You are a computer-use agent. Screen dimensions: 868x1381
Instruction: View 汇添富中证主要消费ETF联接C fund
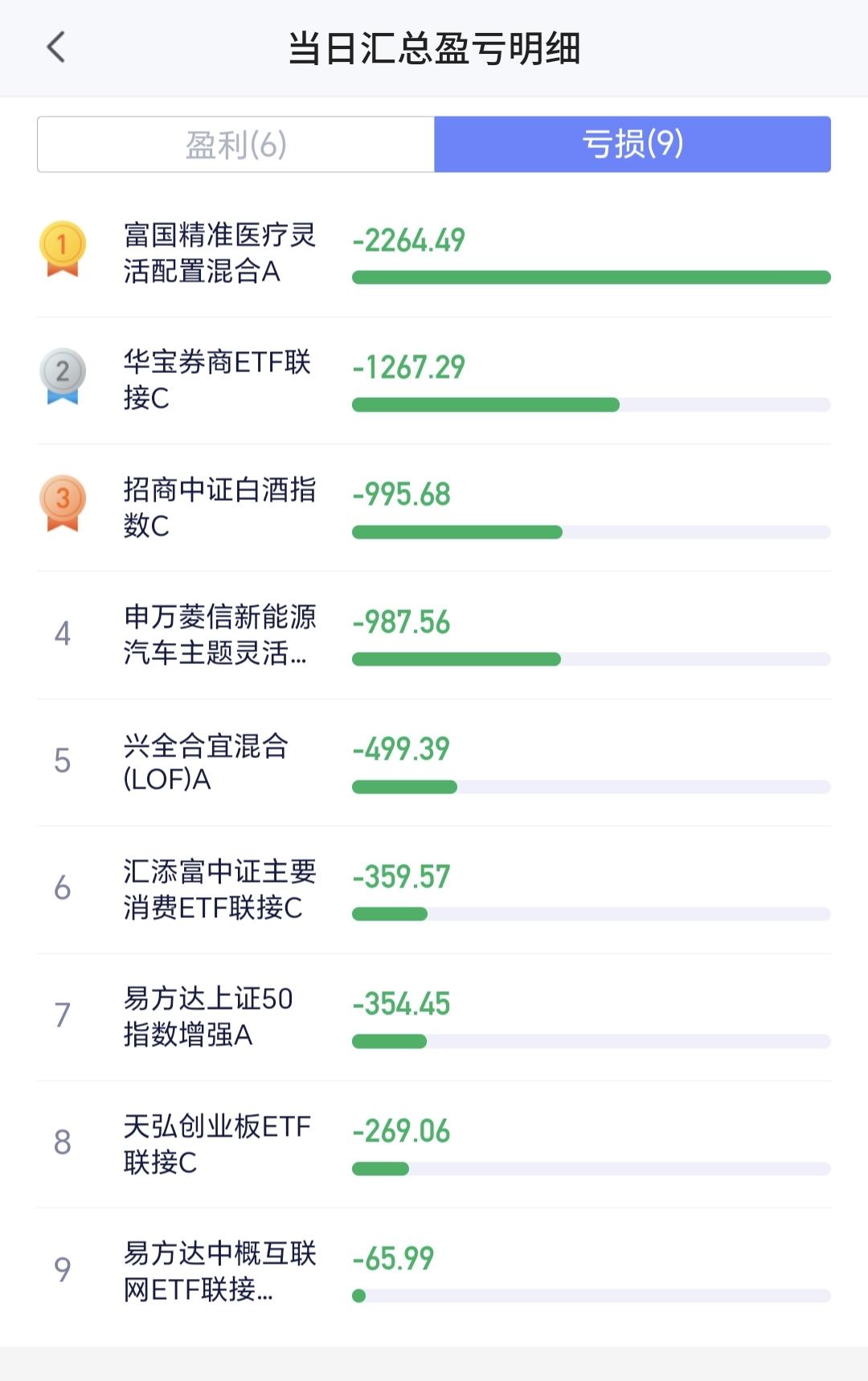tap(219, 889)
